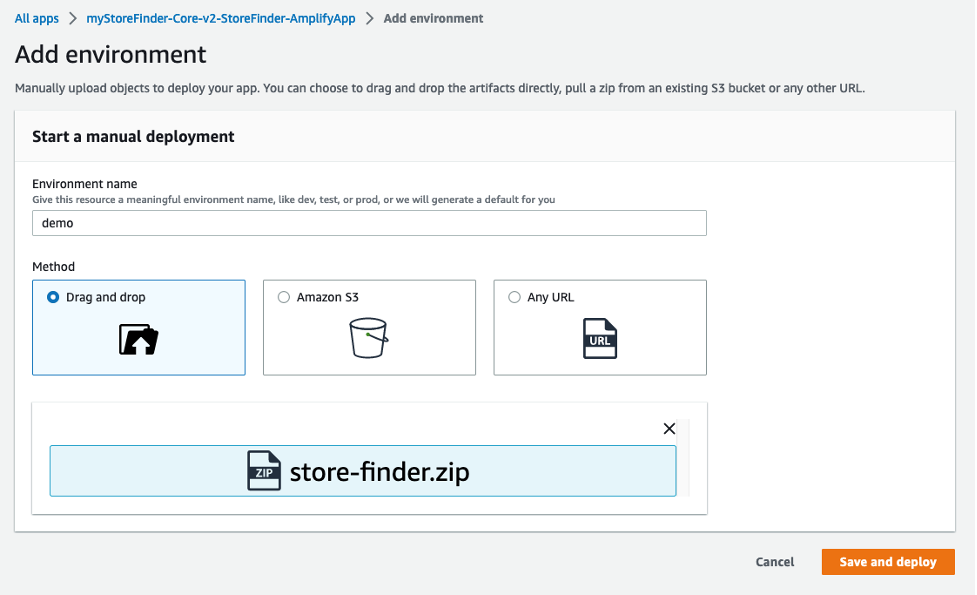Select the Any URL upload method
This screenshot has width=977, height=595.
514,297
